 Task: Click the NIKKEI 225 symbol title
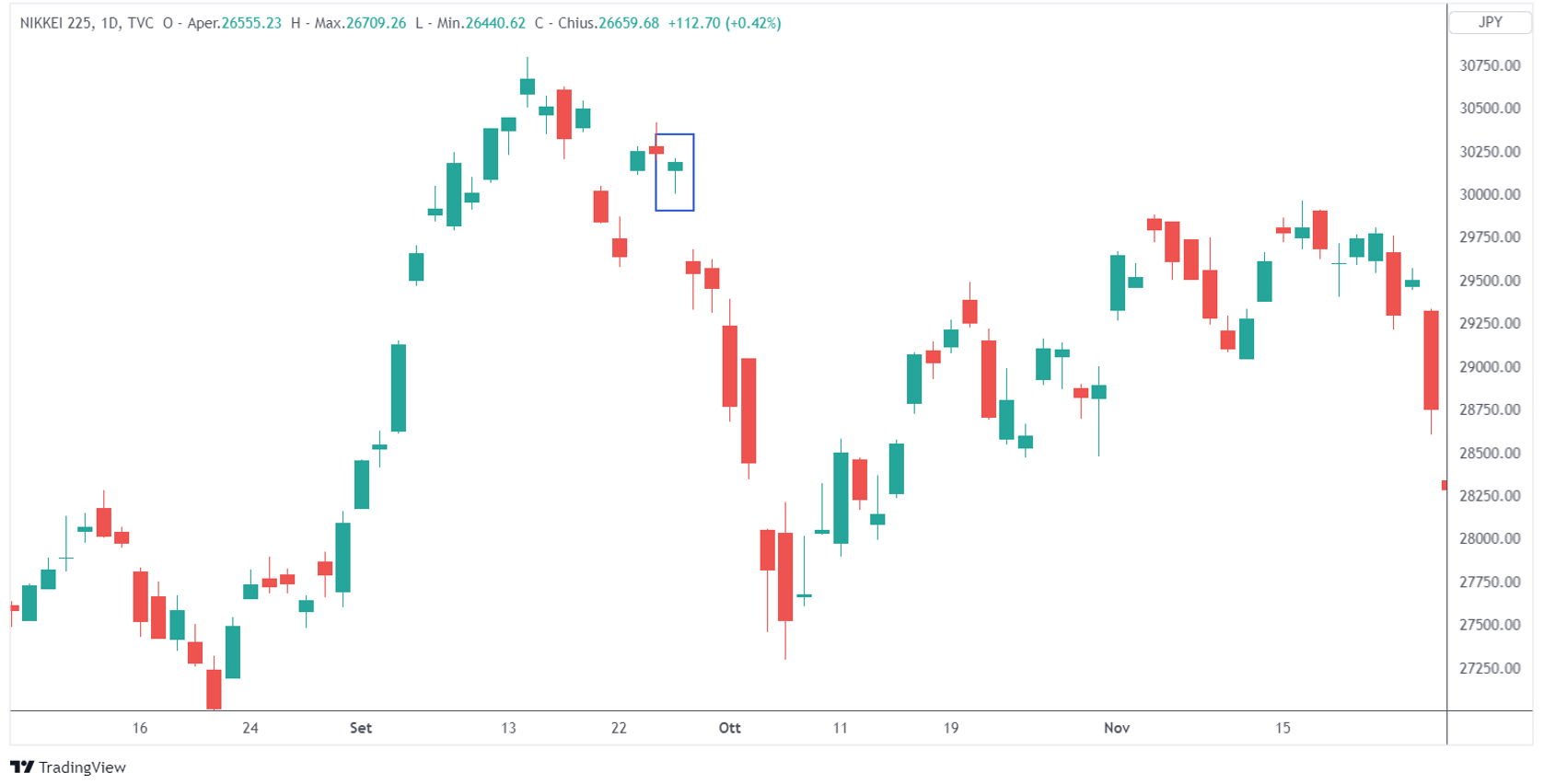[55, 23]
